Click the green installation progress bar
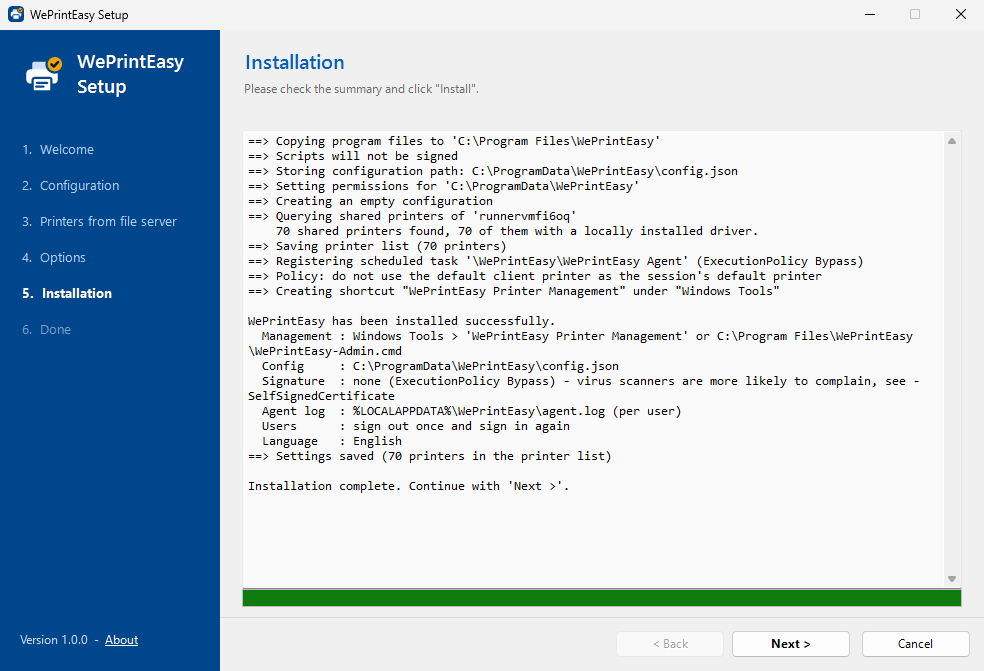 pos(602,598)
